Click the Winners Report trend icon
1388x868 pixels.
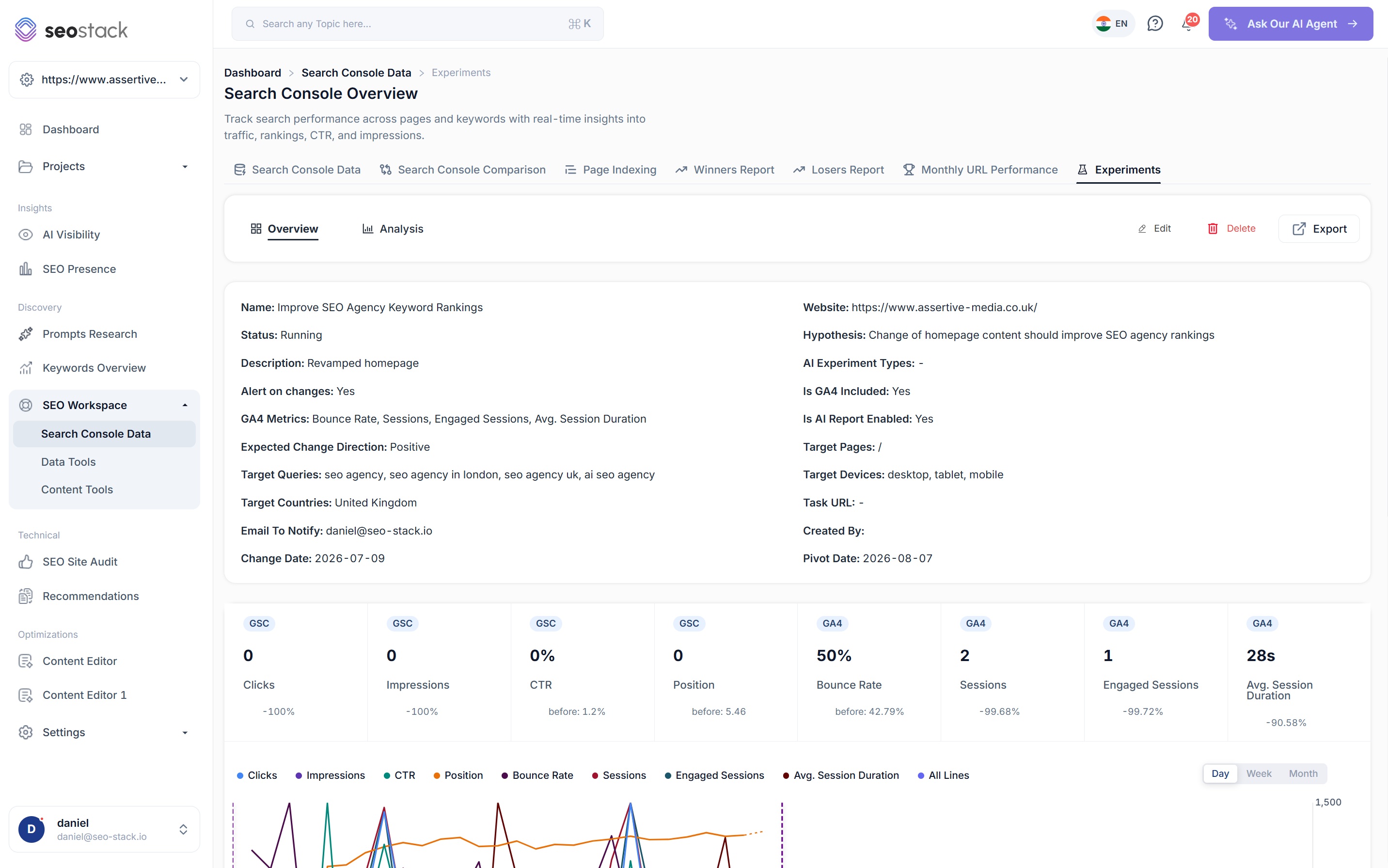(x=681, y=170)
